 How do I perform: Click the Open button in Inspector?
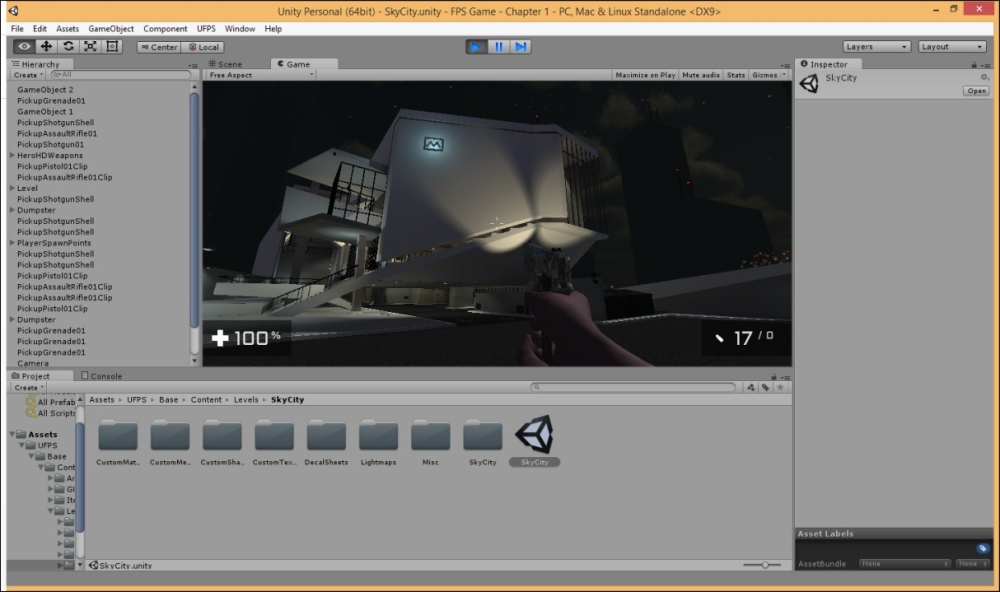click(976, 91)
